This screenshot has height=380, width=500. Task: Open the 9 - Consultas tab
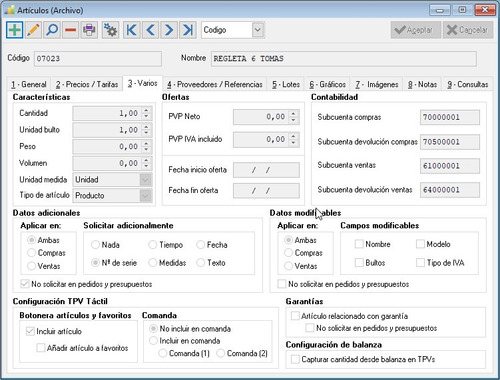coord(468,85)
